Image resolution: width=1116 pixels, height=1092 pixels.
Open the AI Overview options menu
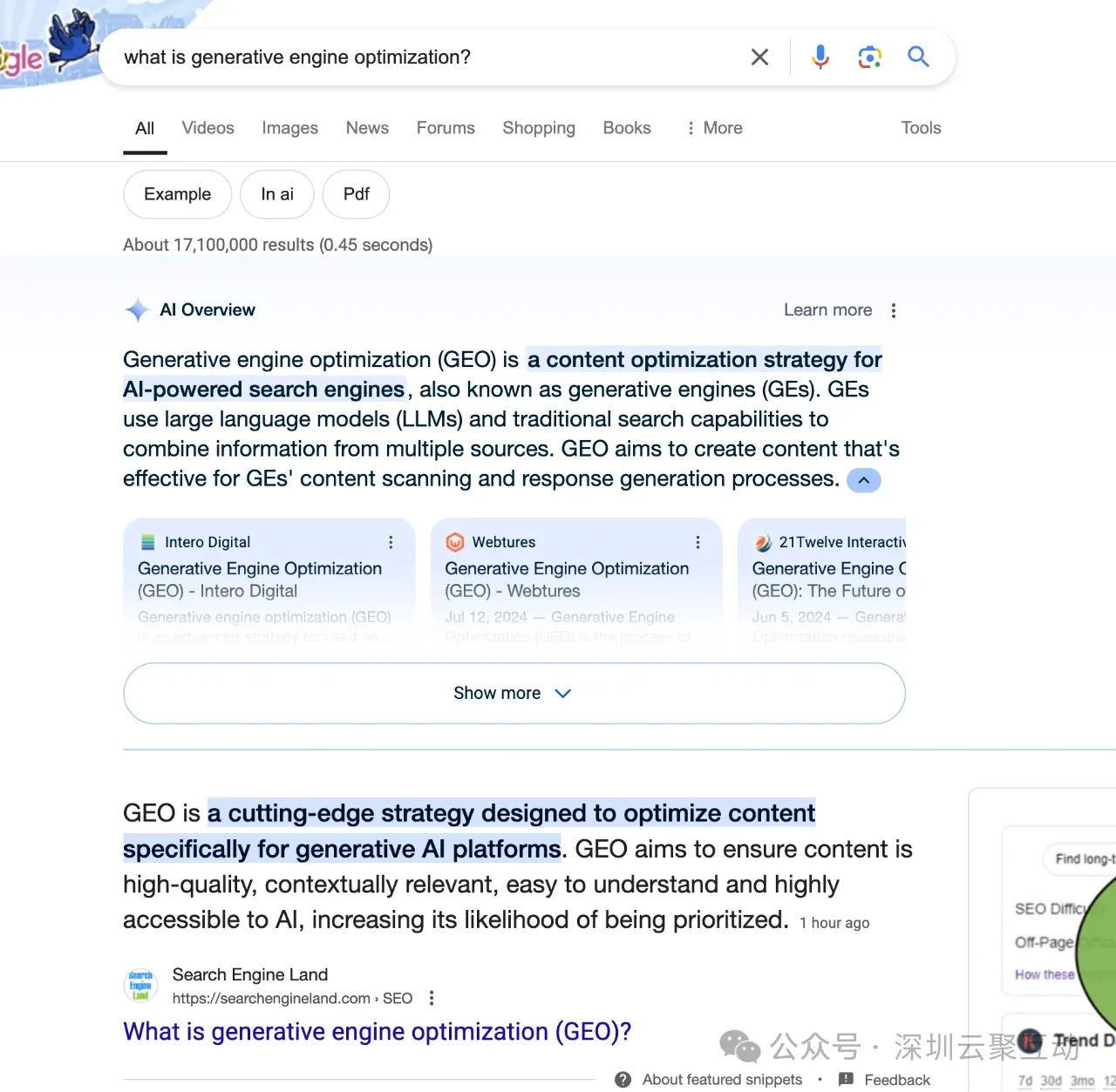click(894, 311)
